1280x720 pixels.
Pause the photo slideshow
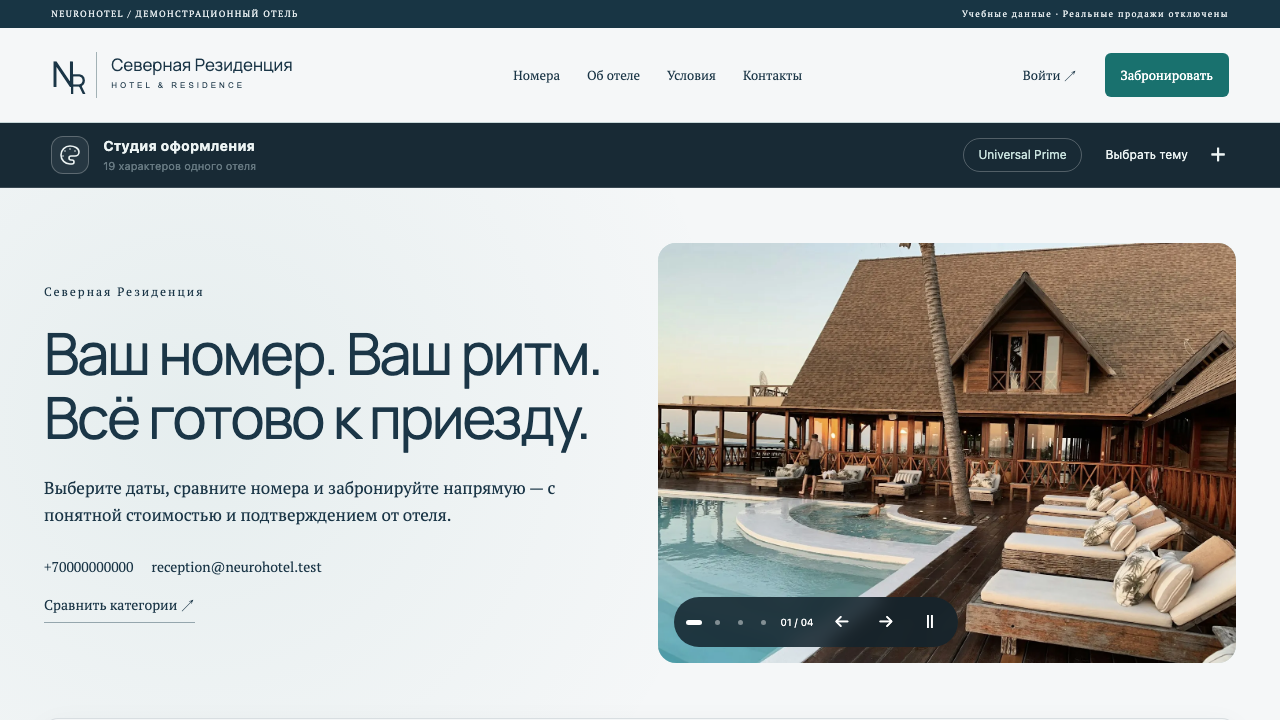[930, 622]
